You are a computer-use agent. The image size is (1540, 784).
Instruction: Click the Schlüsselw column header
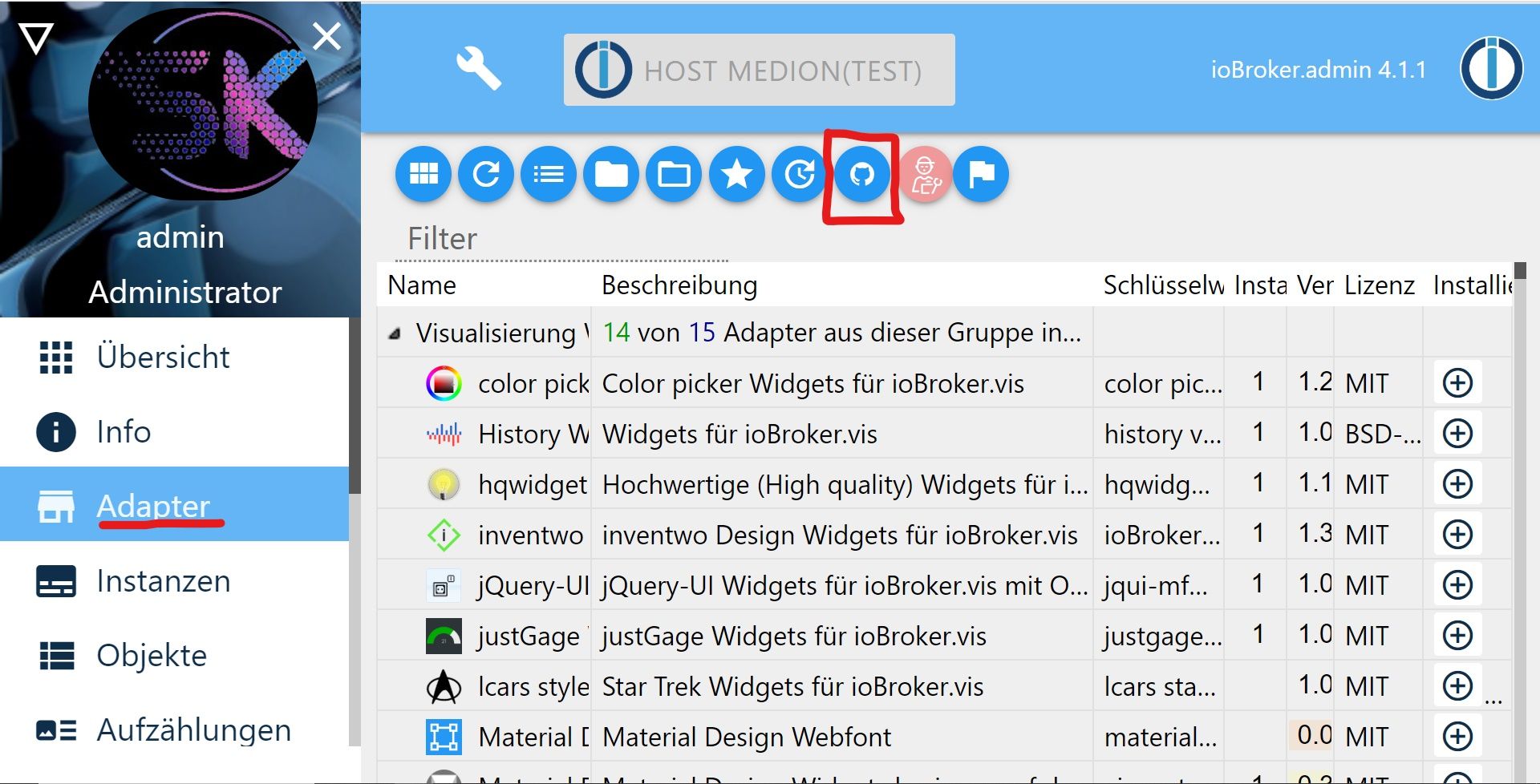[1163, 285]
